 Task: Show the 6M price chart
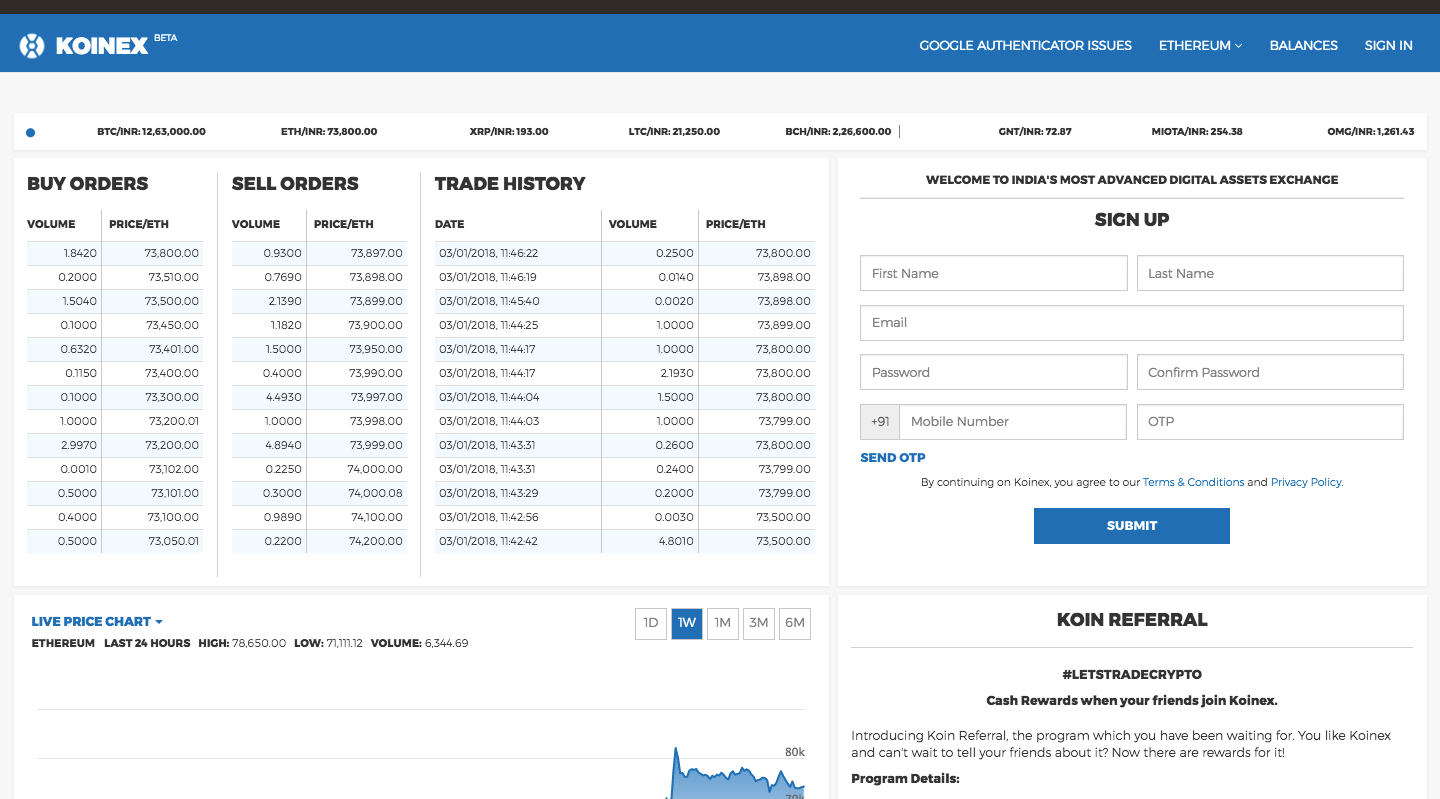(x=795, y=623)
